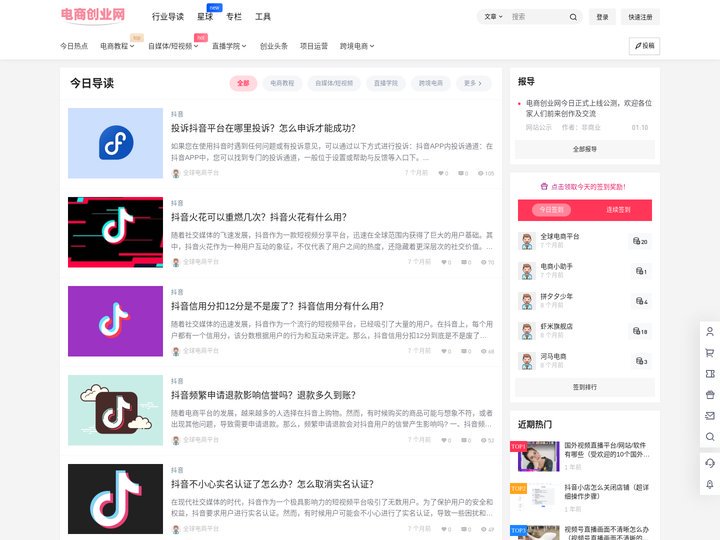Click the 电商创业网 site logo
720x540 pixels.
(x=93, y=15)
